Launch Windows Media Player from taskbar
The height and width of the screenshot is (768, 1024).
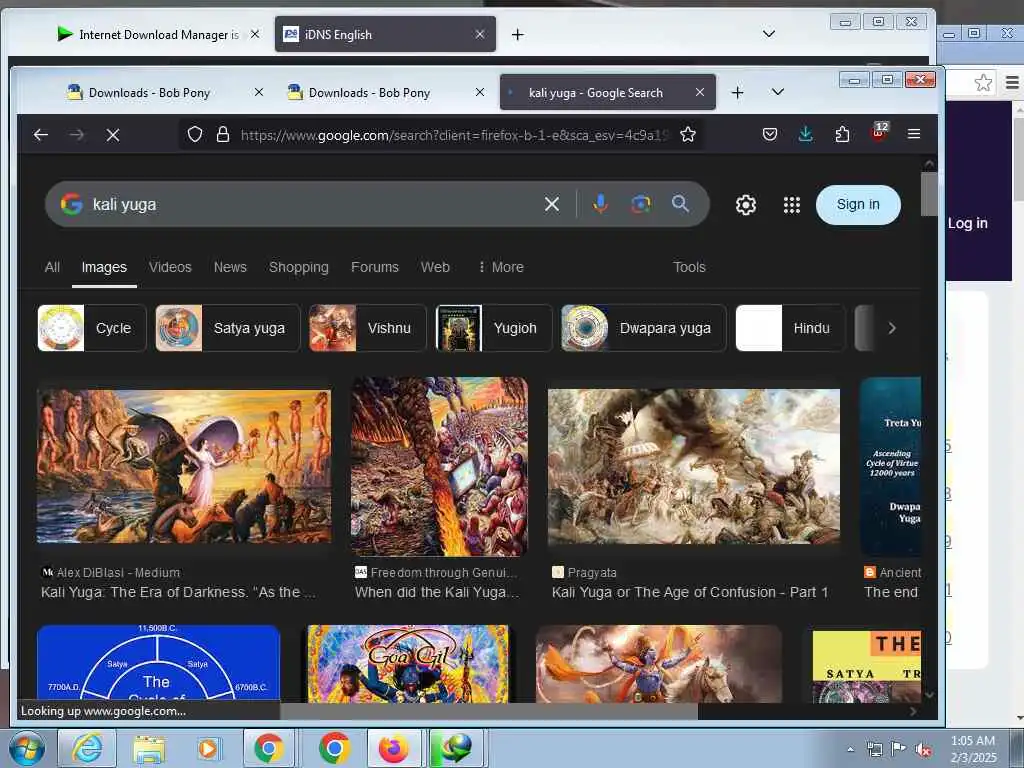click(208, 748)
